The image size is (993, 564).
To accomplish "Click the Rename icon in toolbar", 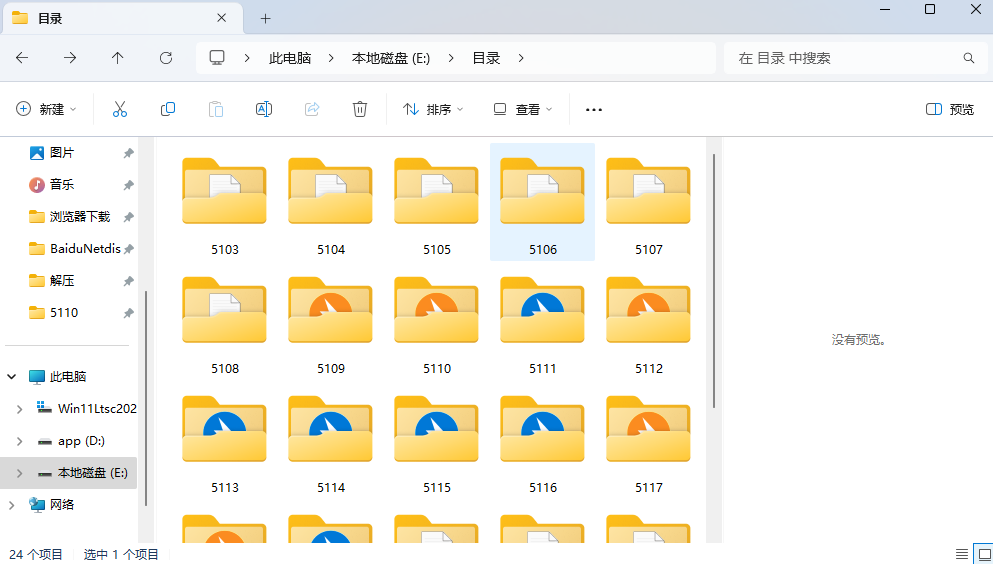I will [264, 110].
